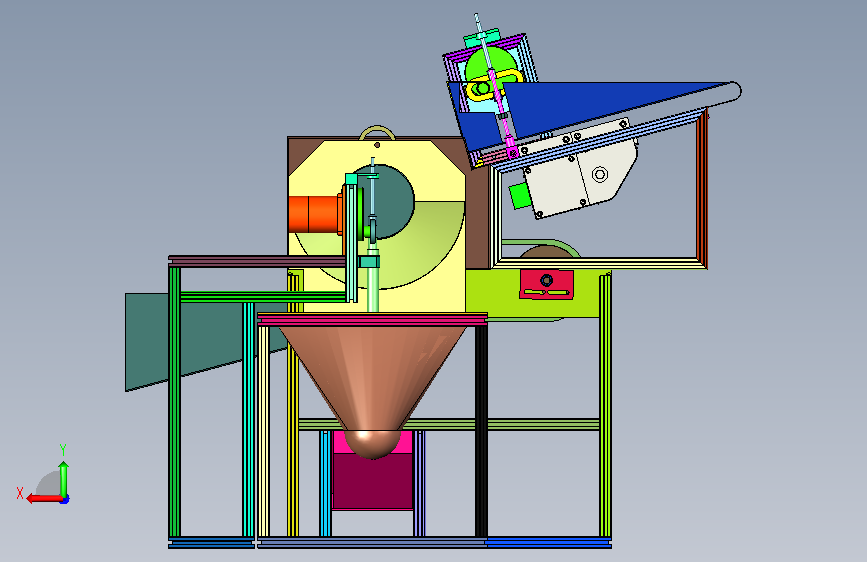The width and height of the screenshot is (867, 562).
Task: Select the light green vertical rod above the hopper
Action: click(x=373, y=289)
